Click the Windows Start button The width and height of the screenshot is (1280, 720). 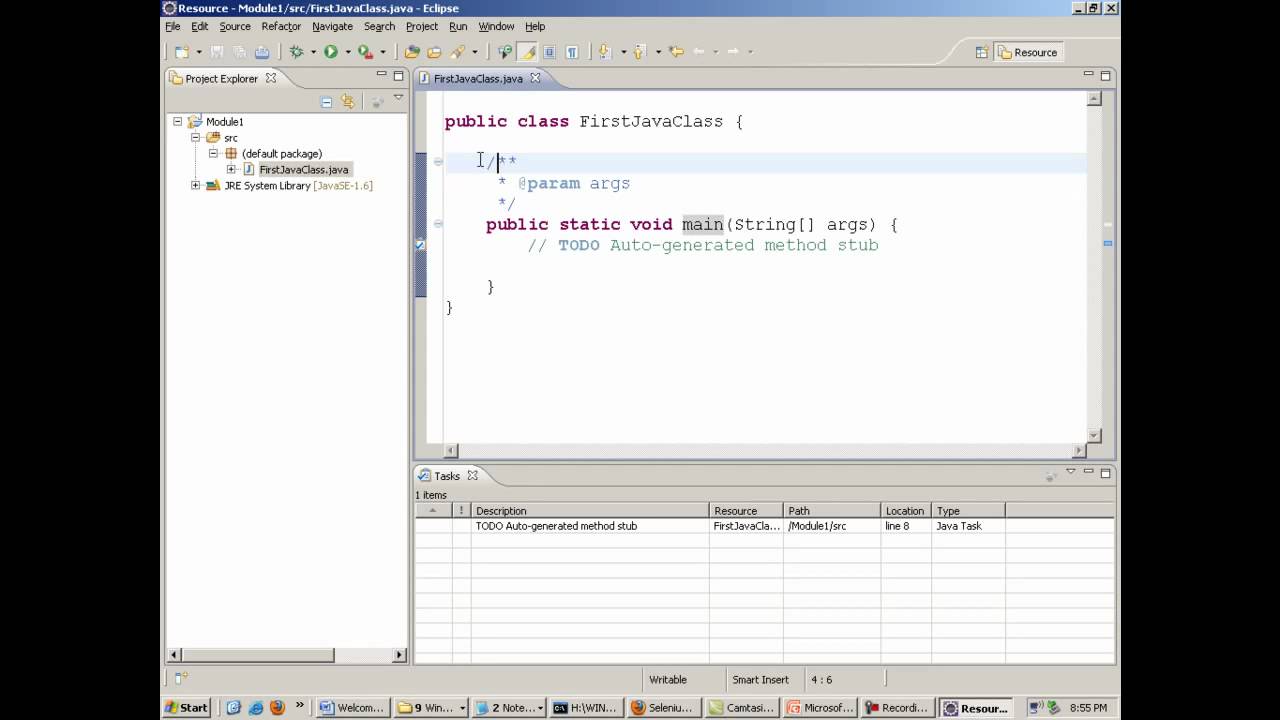click(x=187, y=708)
